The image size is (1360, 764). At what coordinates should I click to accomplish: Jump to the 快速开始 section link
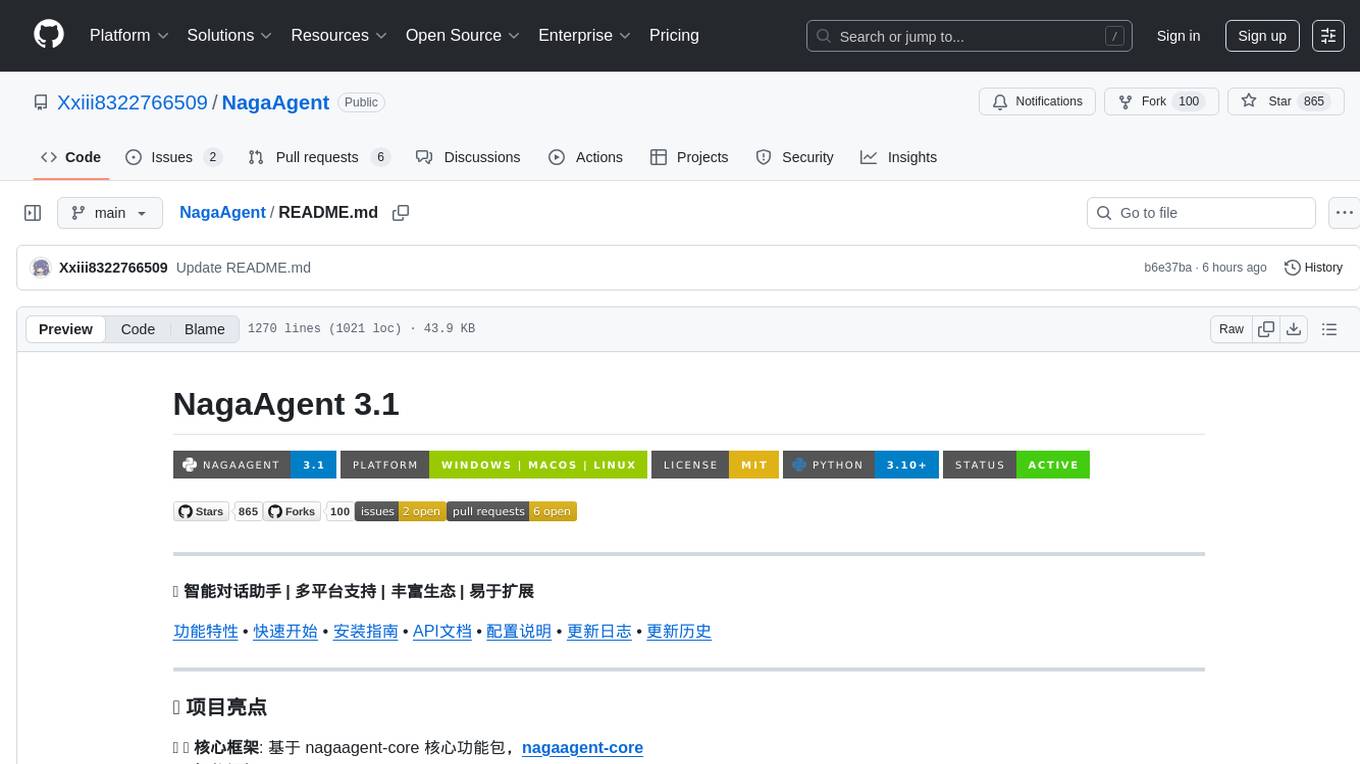click(286, 631)
